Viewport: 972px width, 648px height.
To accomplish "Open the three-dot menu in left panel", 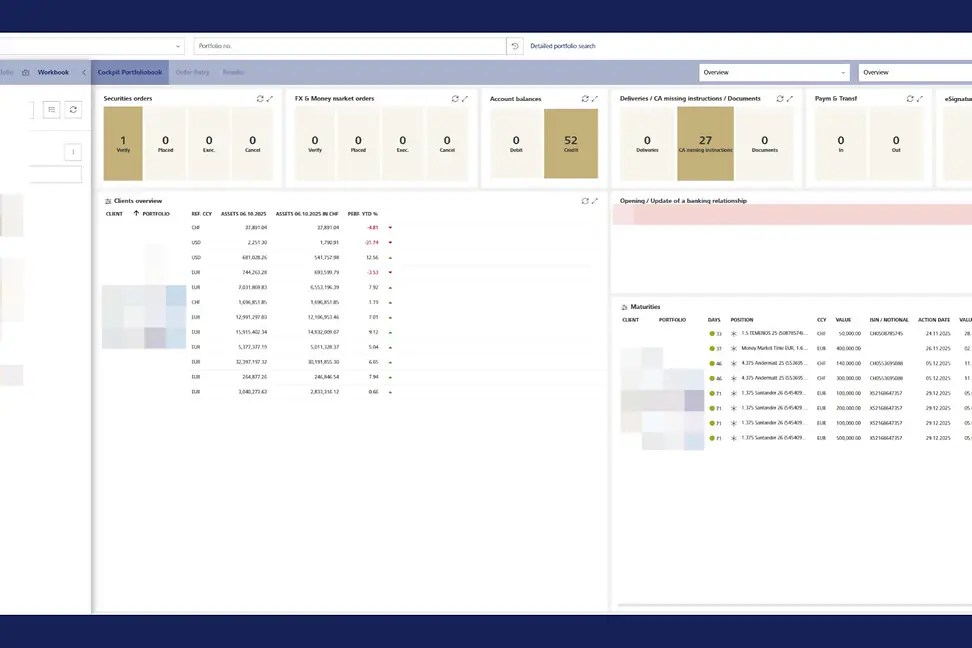I will click(73, 152).
